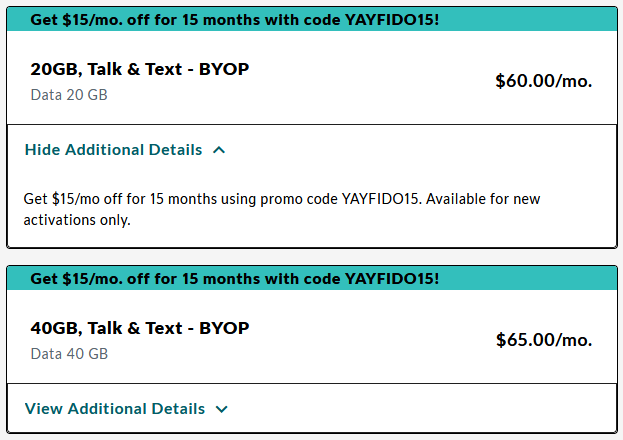The image size is (623, 440).
Task: Select the 20GB, Talk & Text - BYOP title
Action: click(140, 70)
